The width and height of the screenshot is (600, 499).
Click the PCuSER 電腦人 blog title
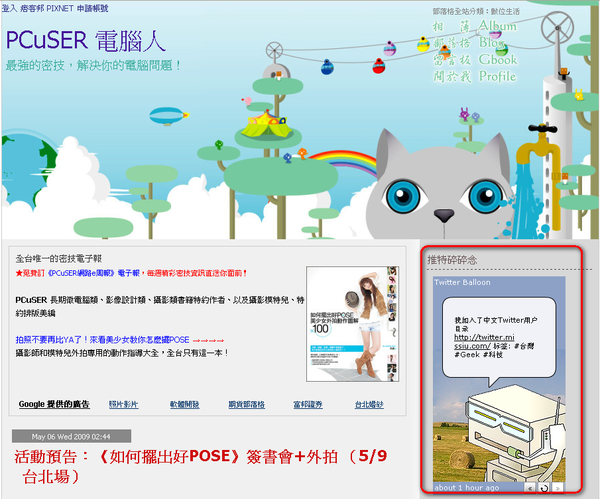(86, 41)
